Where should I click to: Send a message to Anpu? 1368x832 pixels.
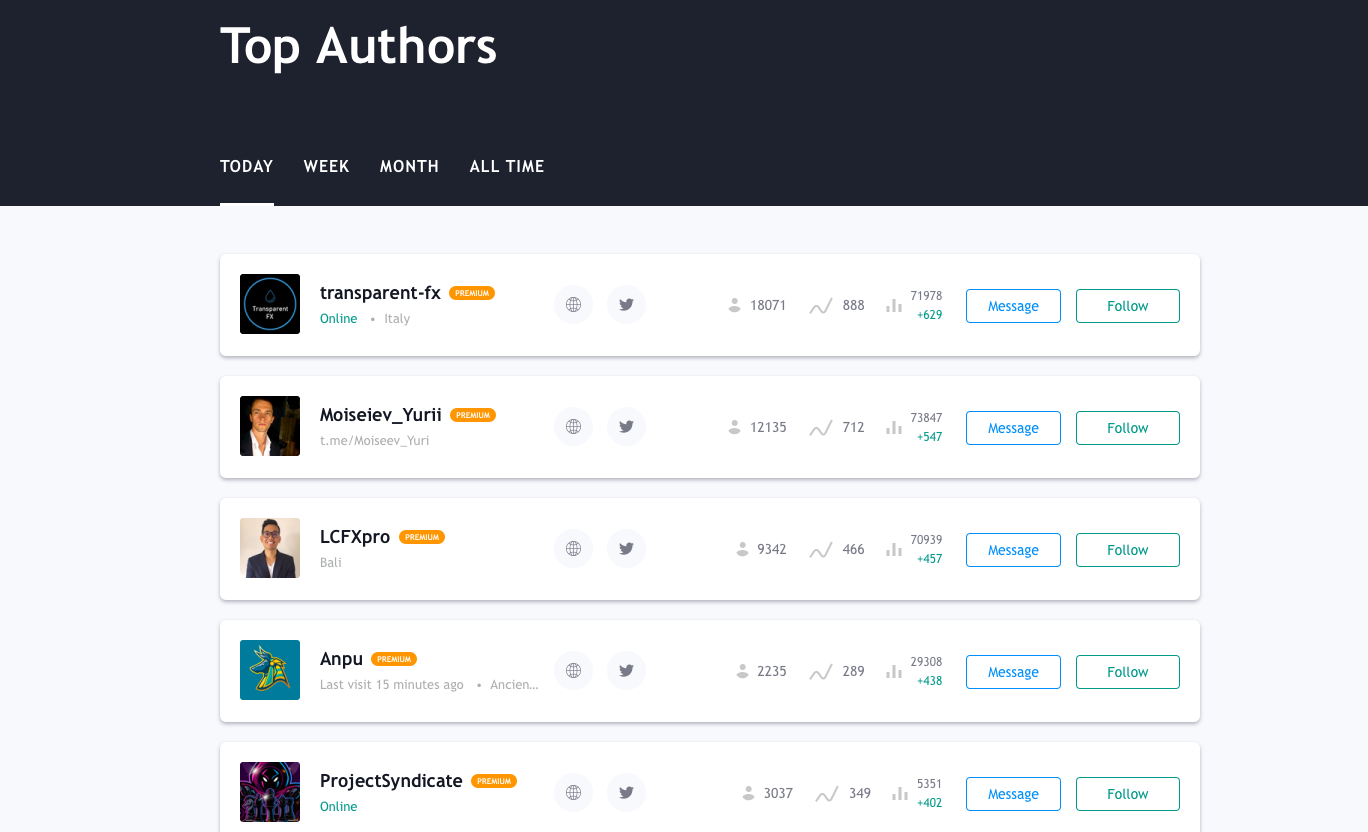pos(1012,672)
